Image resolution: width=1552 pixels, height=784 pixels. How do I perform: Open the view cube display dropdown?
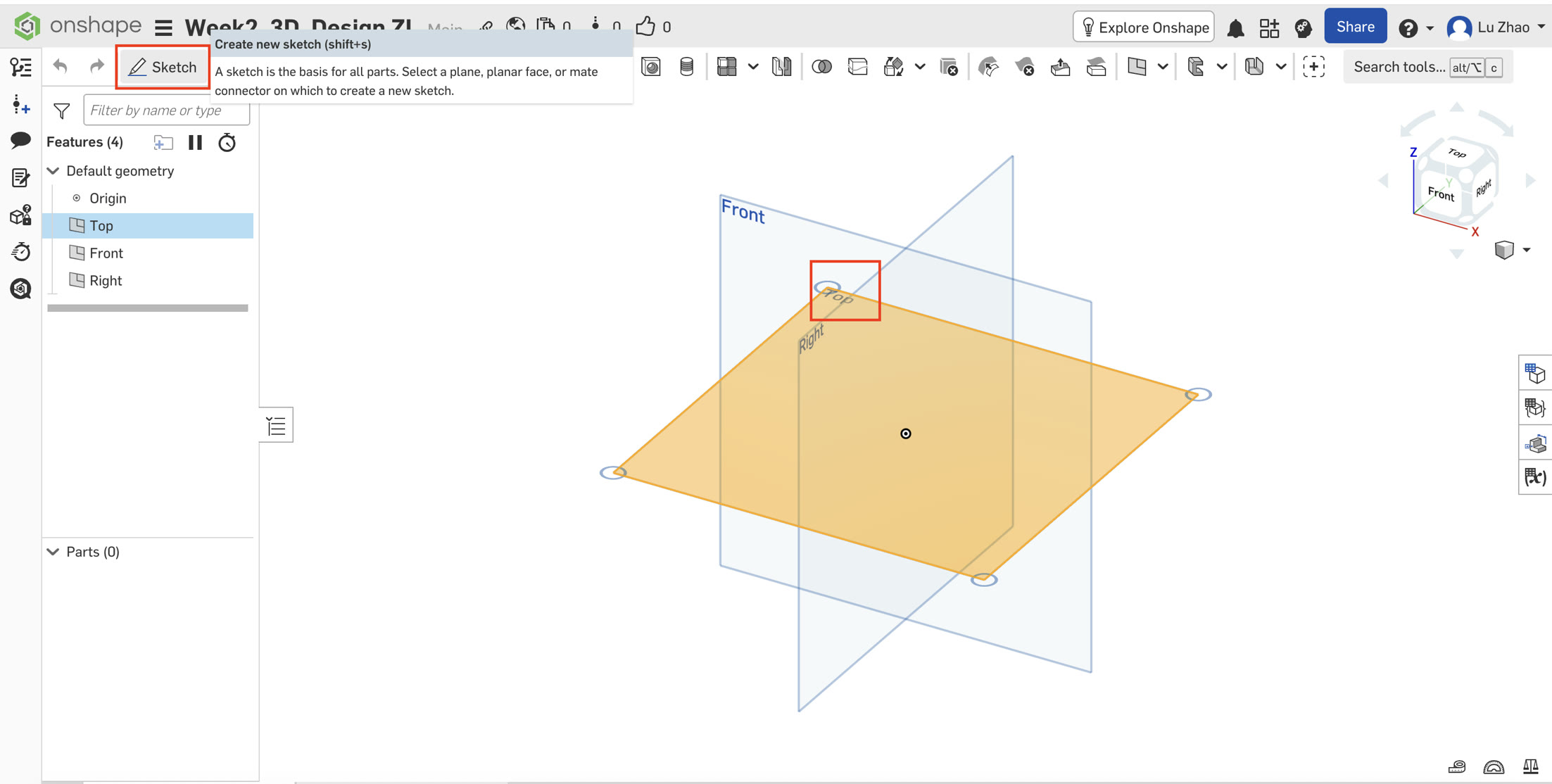pos(1526,250)
